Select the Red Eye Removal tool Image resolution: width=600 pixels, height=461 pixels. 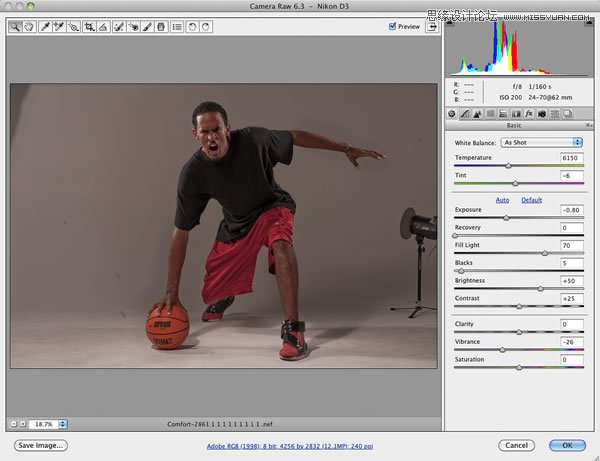coord(133,27)
